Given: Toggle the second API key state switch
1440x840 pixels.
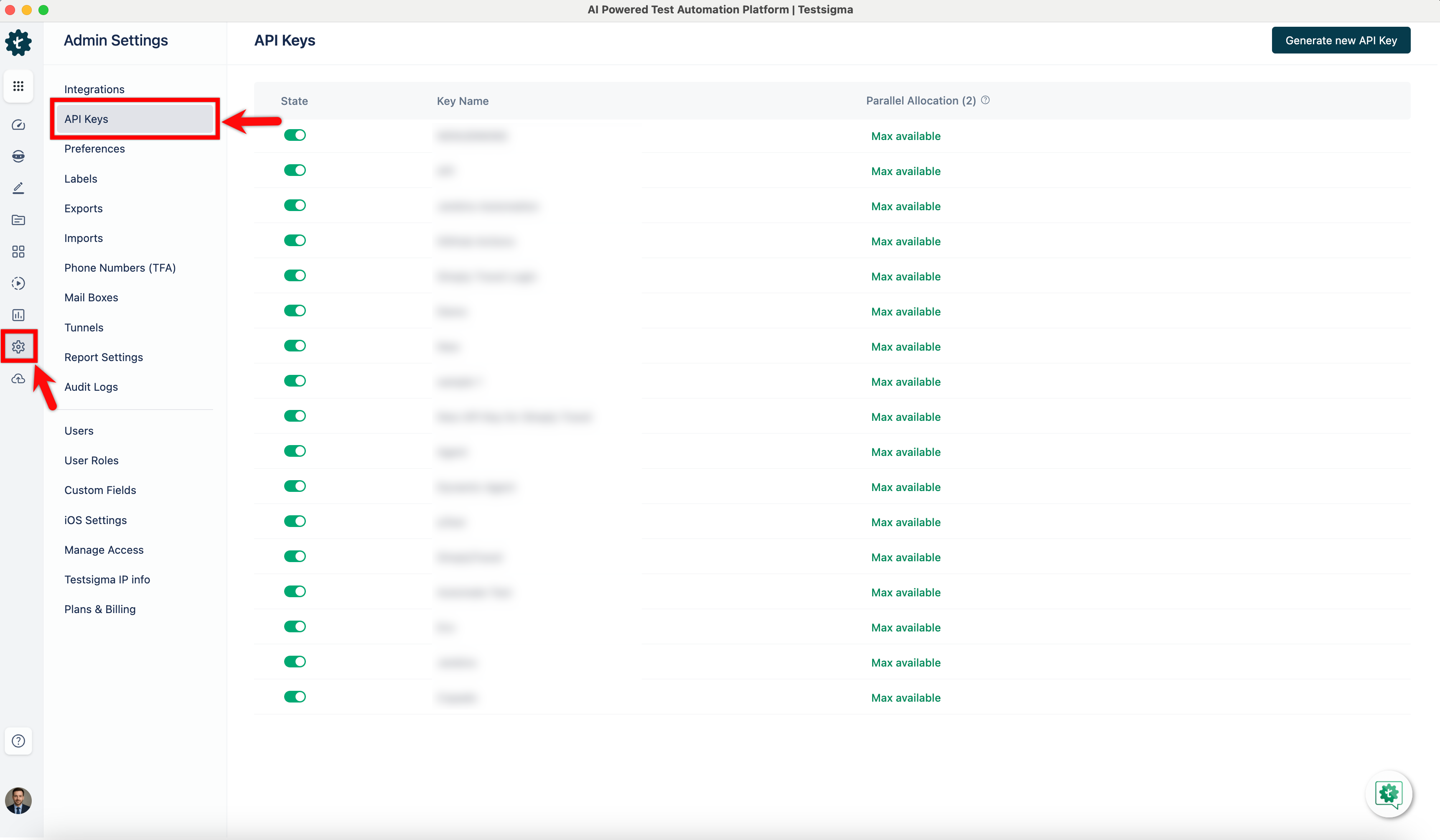Looking at the screenshot, I should pos(295,170).
